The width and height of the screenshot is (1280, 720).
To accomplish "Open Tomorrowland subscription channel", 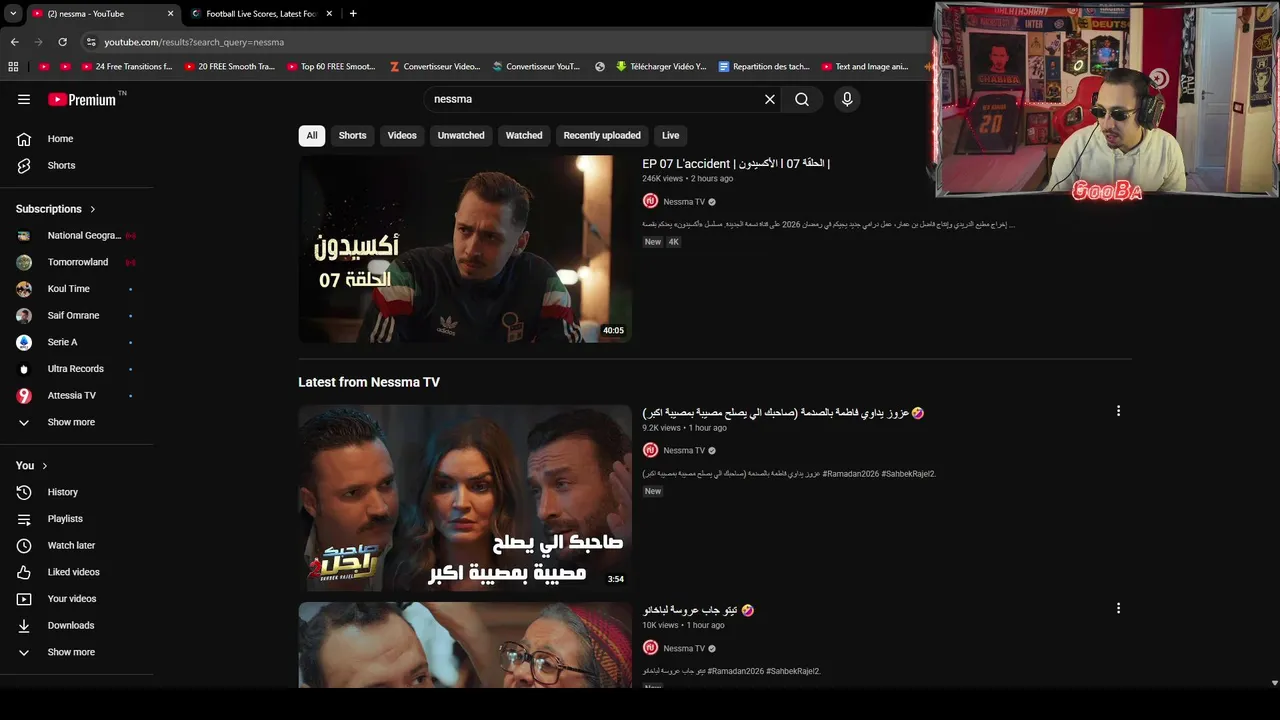I will coord(78,262).
